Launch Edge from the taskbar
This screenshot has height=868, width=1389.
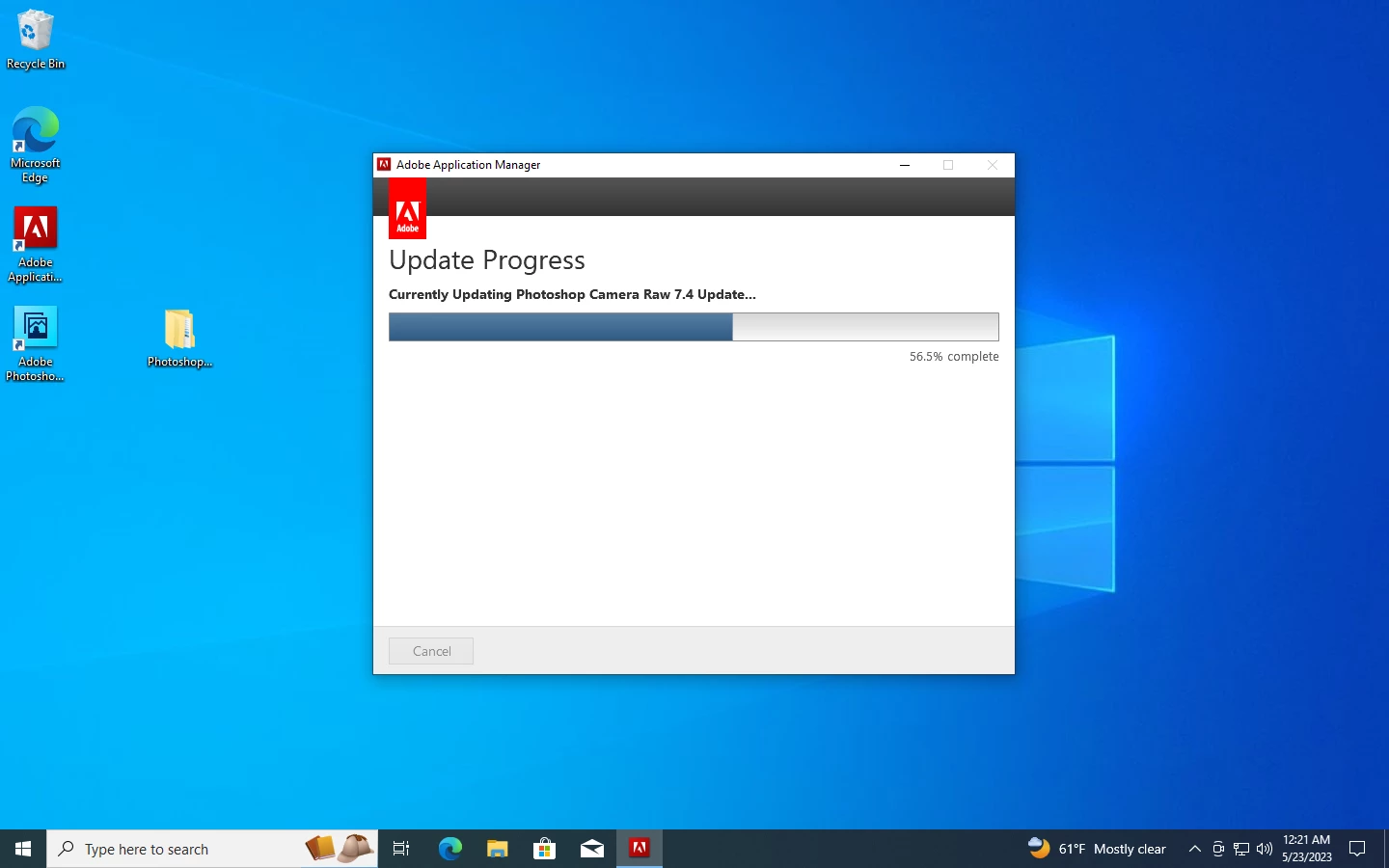(x=449, y=849)
